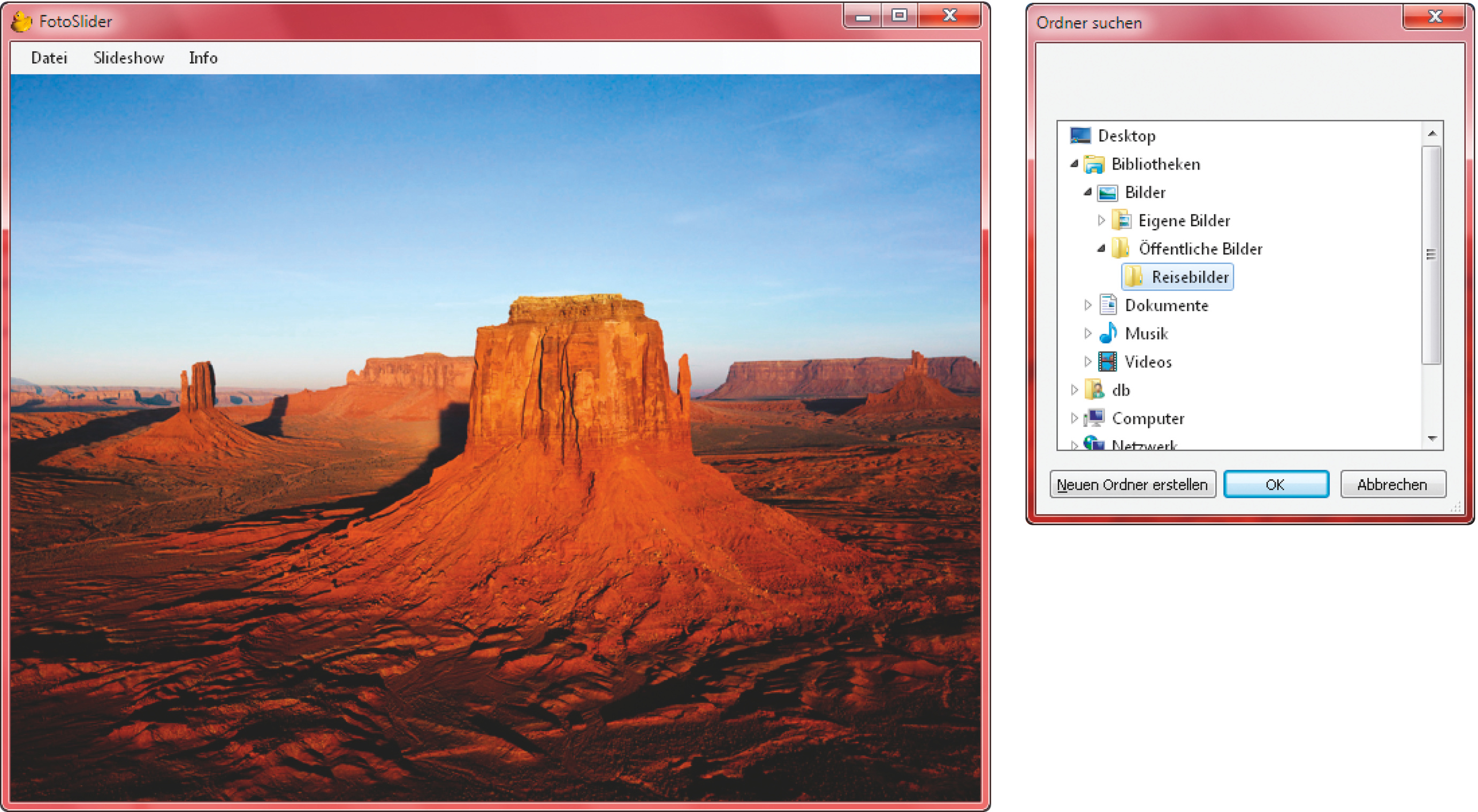Open the Slideshow menu

[x=128, y=58]
